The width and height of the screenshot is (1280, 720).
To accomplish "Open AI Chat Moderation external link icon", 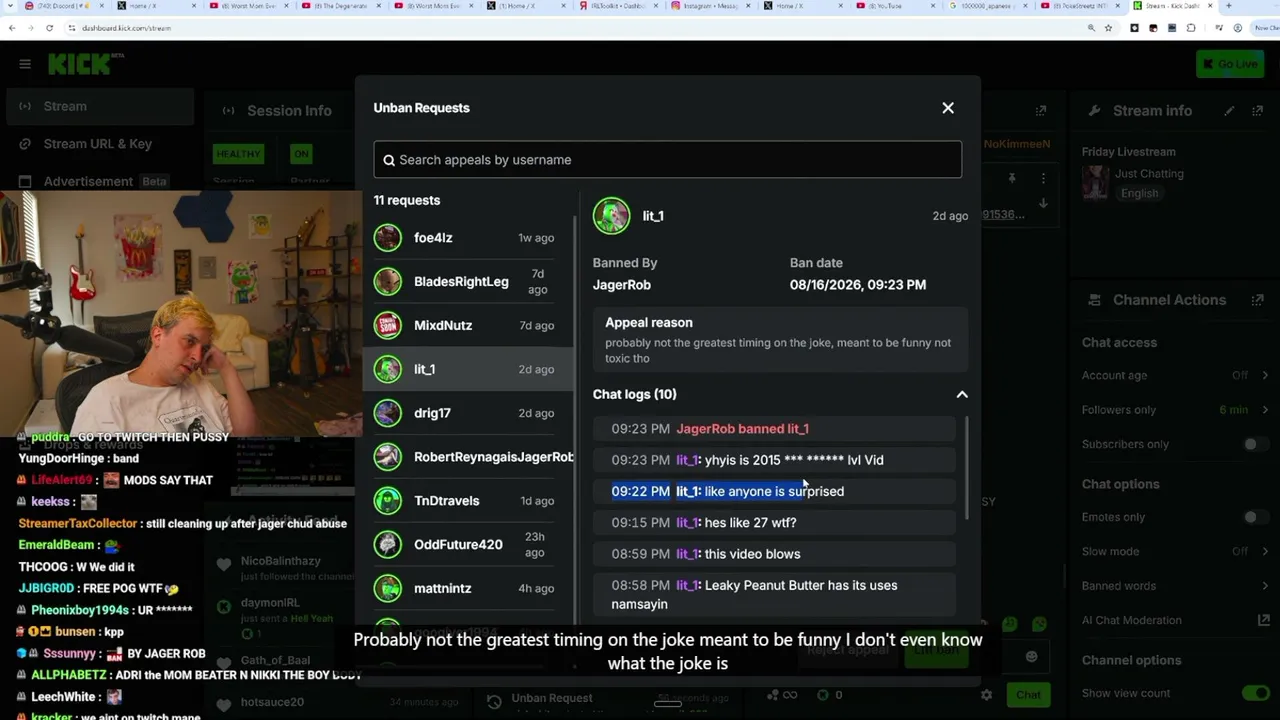I will click(x=1264, y=620).
